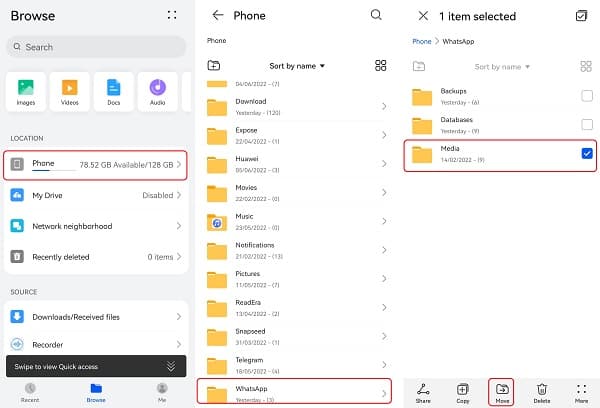The image size is (600, 408).
Task: Go back from the Phone screen
Action: pyautogui.click(x=218, y=15)
